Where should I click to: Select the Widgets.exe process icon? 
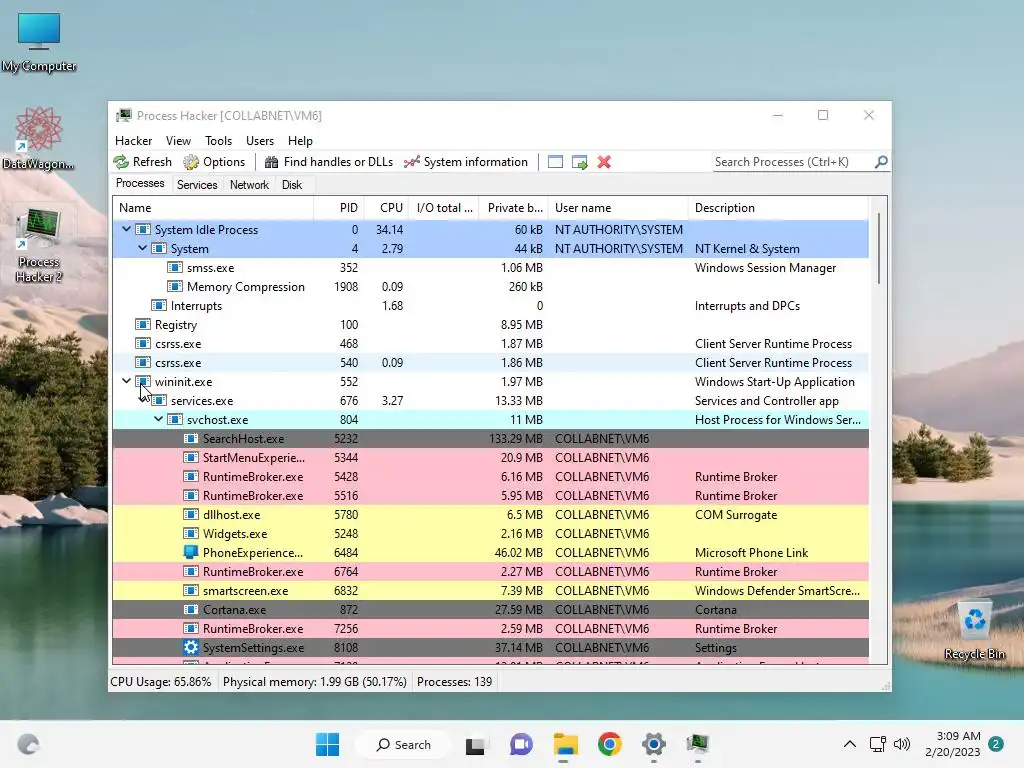[191, 533]
